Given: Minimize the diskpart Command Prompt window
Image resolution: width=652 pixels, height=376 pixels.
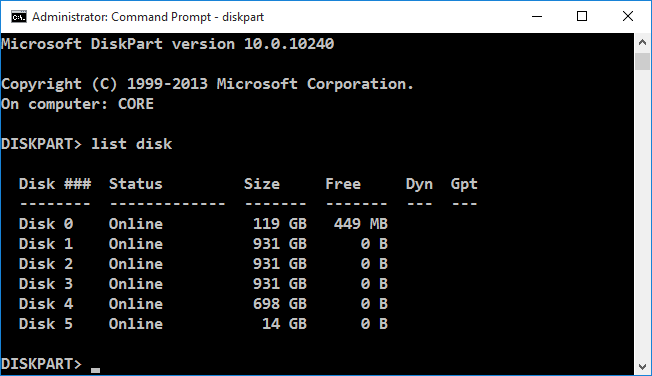Looking at the screenshot, I should click(537, 17).
